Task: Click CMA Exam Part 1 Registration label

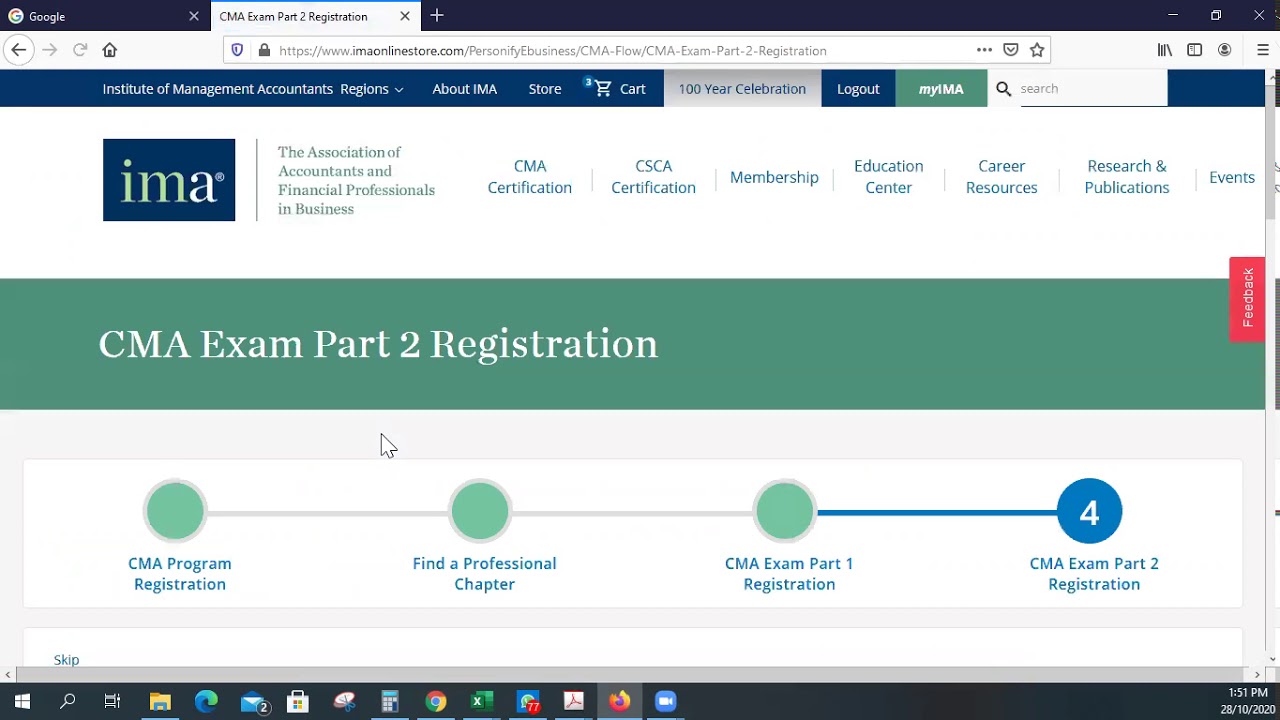Action: pyautogui.click(x=789, y=574)
